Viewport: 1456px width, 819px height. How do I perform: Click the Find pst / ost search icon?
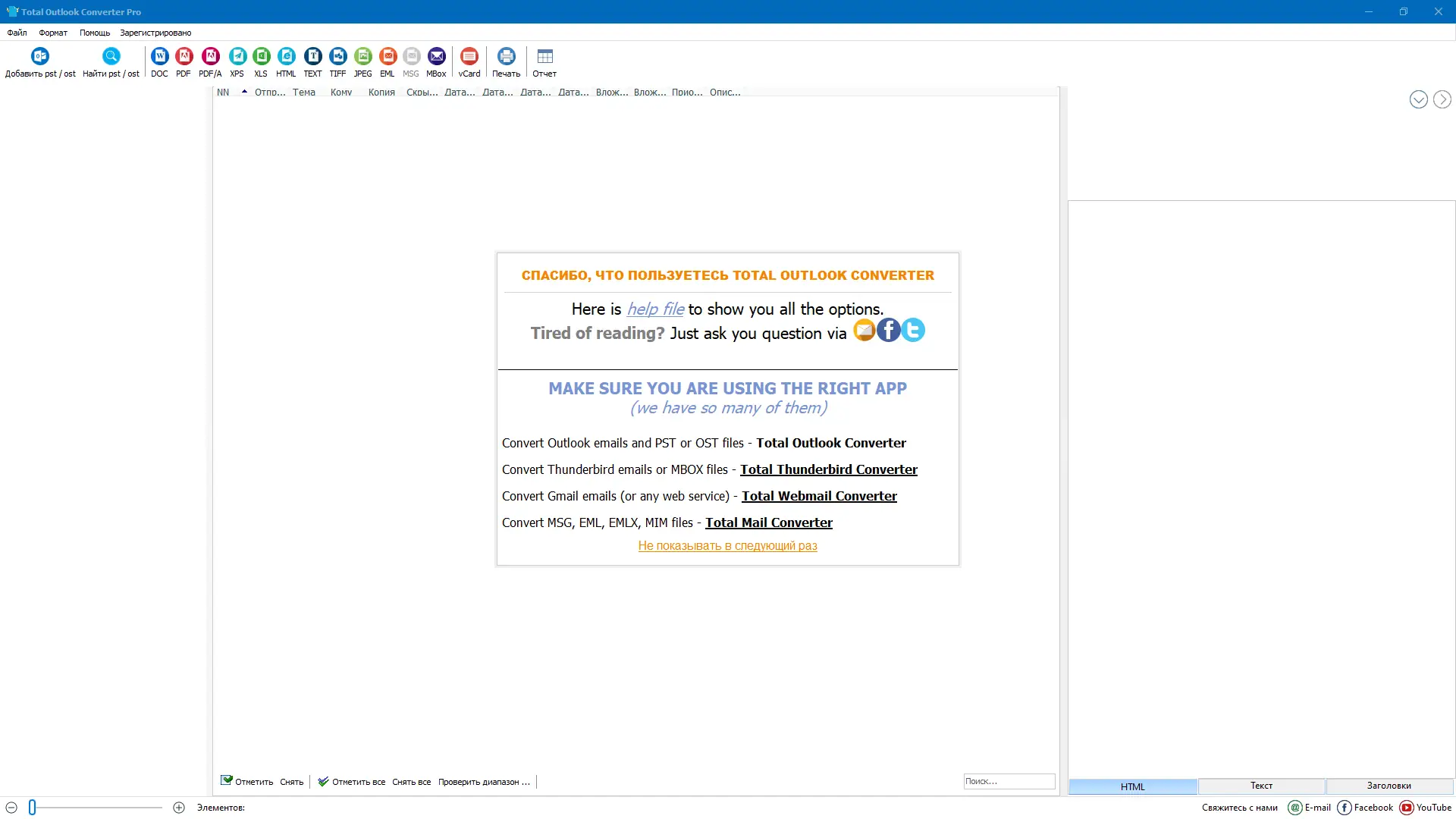[111, 57]
